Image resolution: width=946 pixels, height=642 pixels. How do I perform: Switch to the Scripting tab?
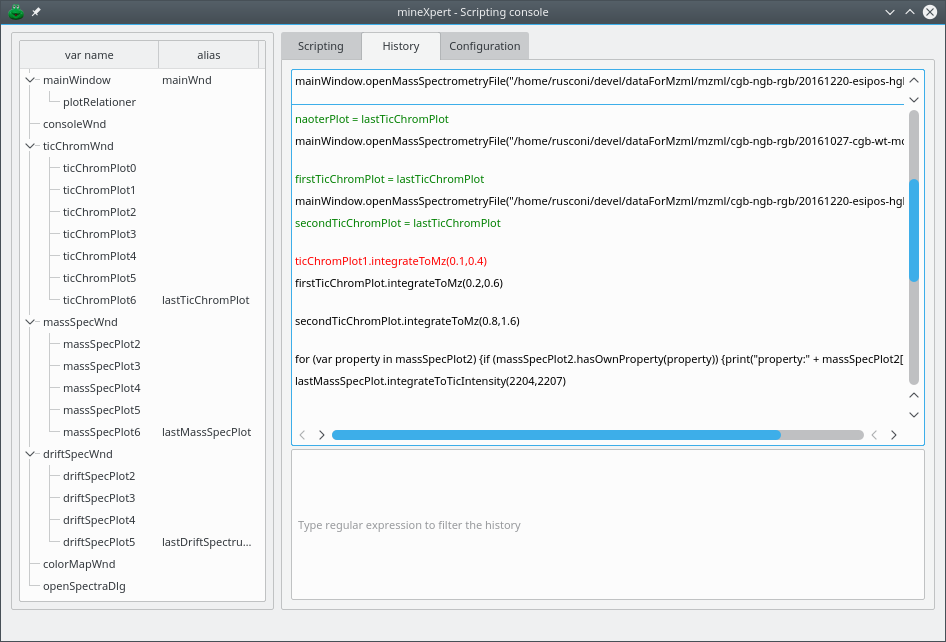click(320, 46)
